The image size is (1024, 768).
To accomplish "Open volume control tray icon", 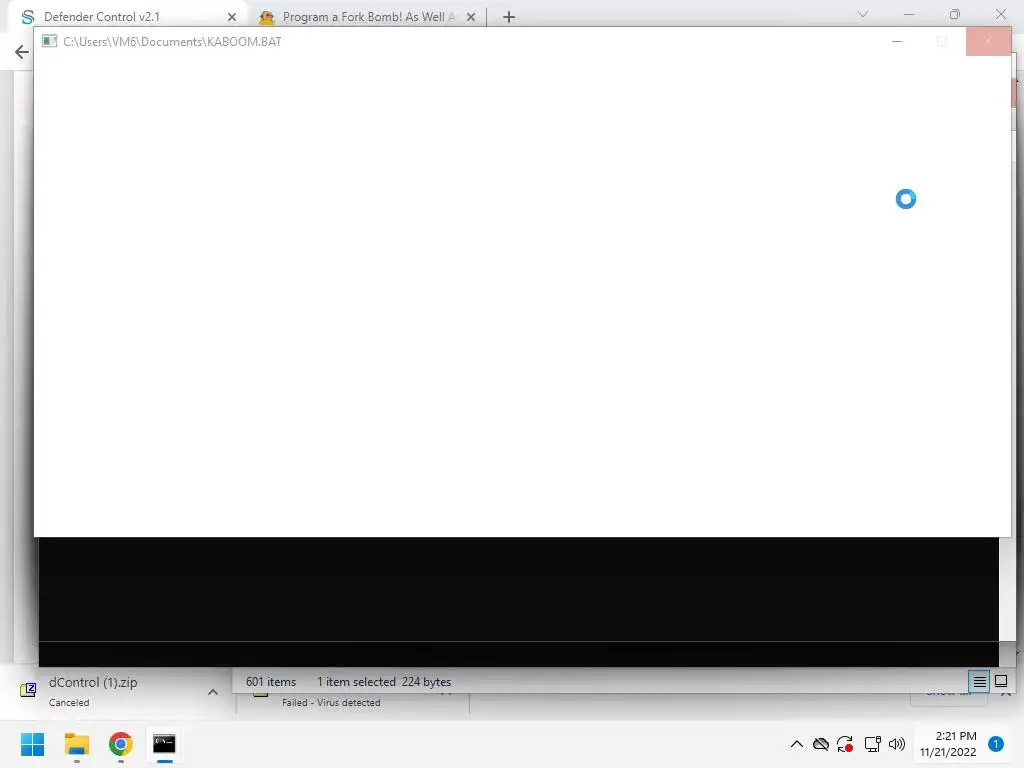I will (897, 744).
